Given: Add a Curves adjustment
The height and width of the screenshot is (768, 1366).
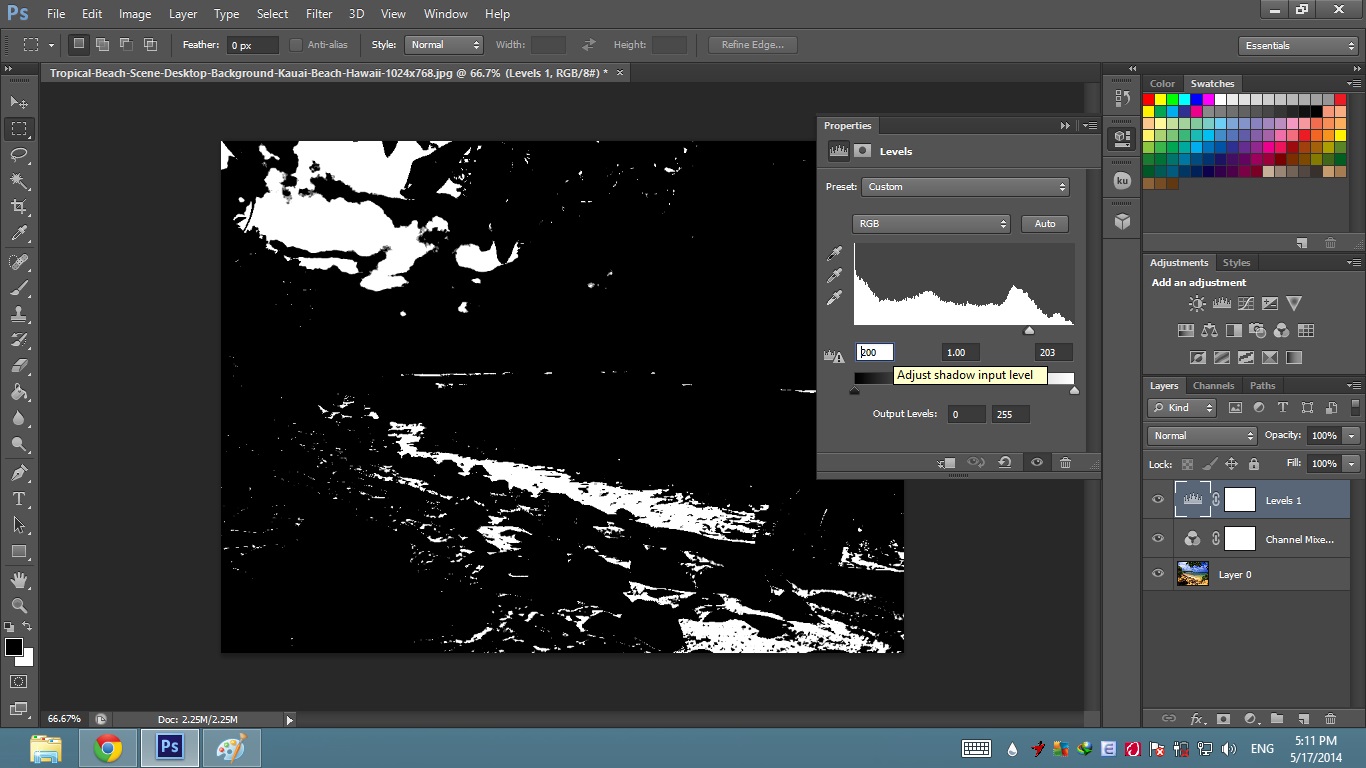Looking at the screenshot, I should (x=1245, y=304).
